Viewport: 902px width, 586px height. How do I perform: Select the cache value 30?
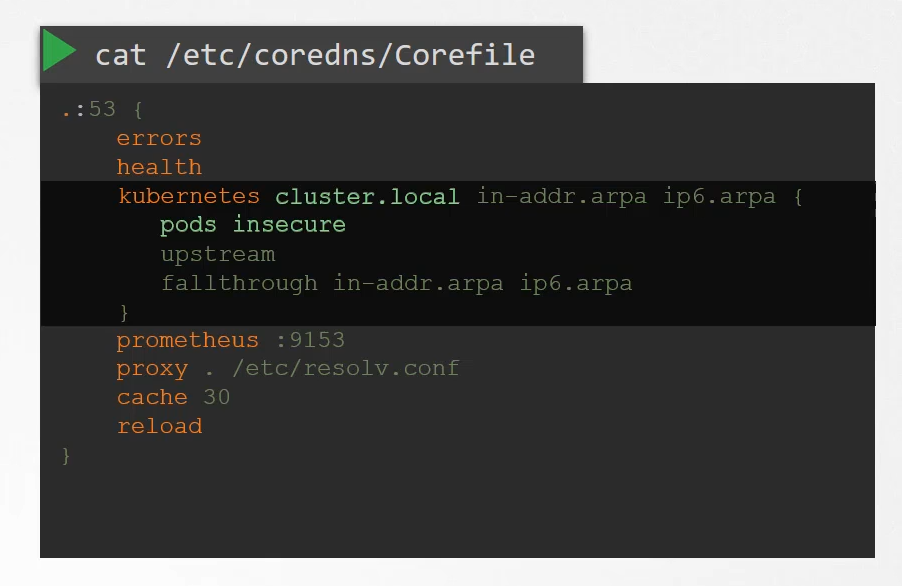(x=217, y=397)
